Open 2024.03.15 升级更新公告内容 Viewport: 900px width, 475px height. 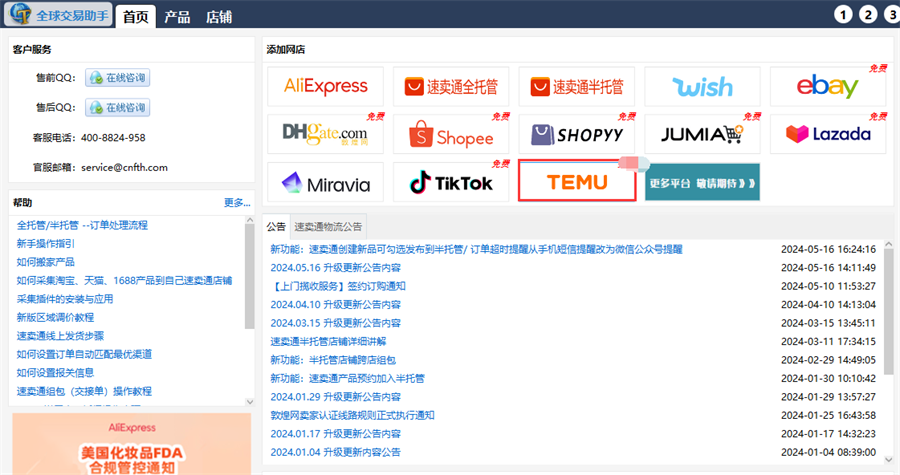tap(336, 323)
